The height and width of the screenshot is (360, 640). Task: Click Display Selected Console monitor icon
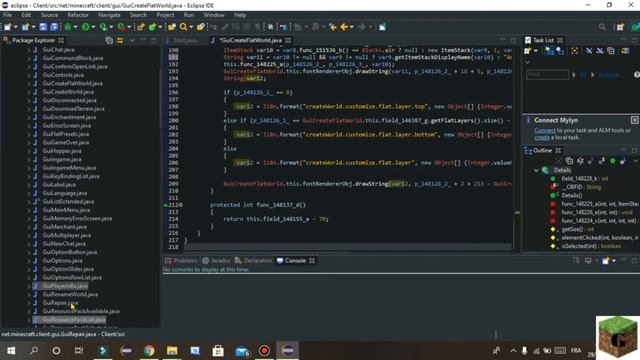[x=588, y=260]
